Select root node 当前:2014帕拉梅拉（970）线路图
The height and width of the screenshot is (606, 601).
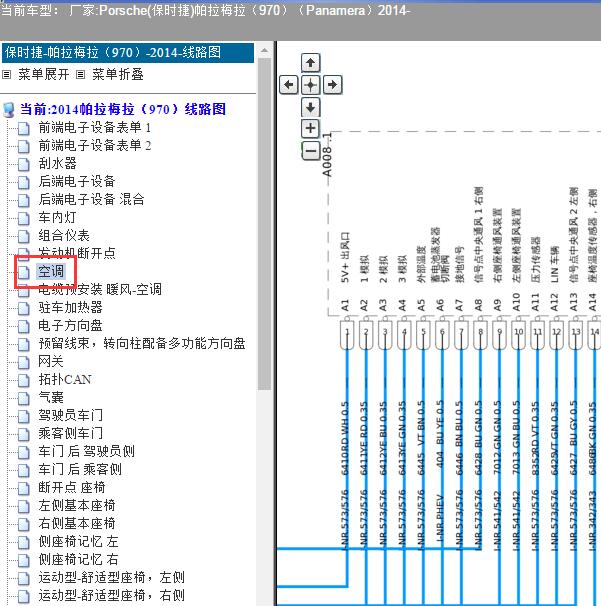pos(123,109)
